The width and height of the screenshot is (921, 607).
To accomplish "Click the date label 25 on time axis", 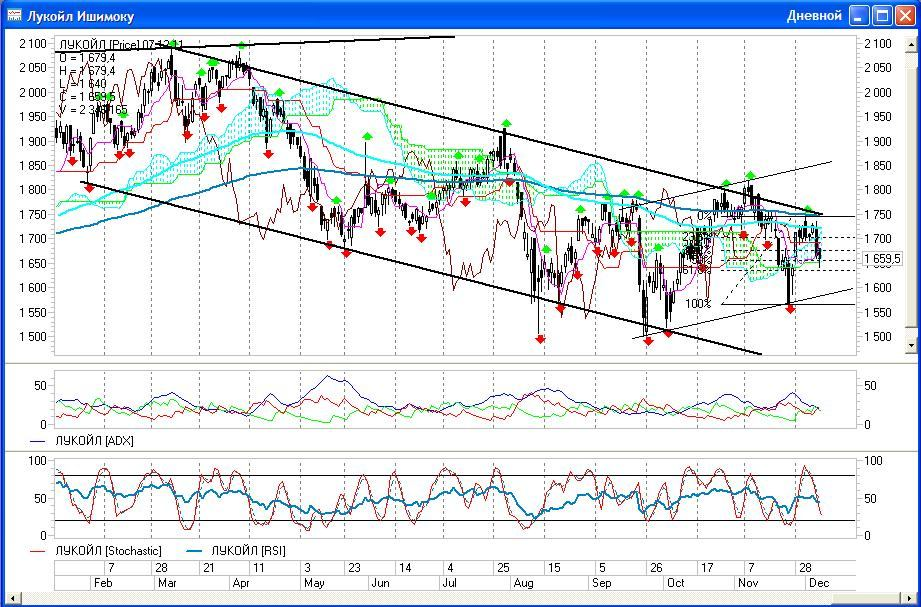I will 503,568.
